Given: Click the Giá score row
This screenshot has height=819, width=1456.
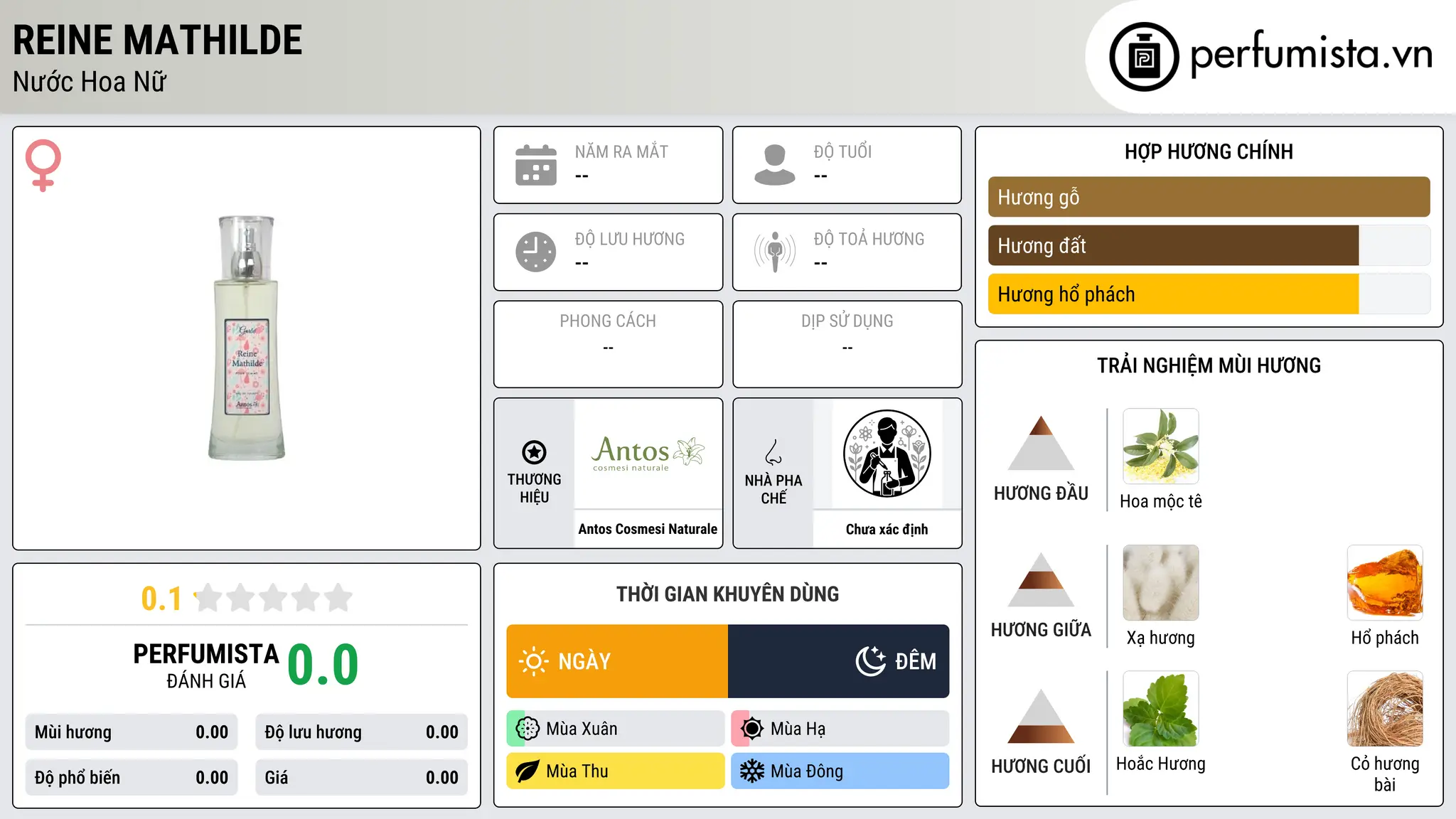Looking at the screenshot, I should (x=361, y=778).
